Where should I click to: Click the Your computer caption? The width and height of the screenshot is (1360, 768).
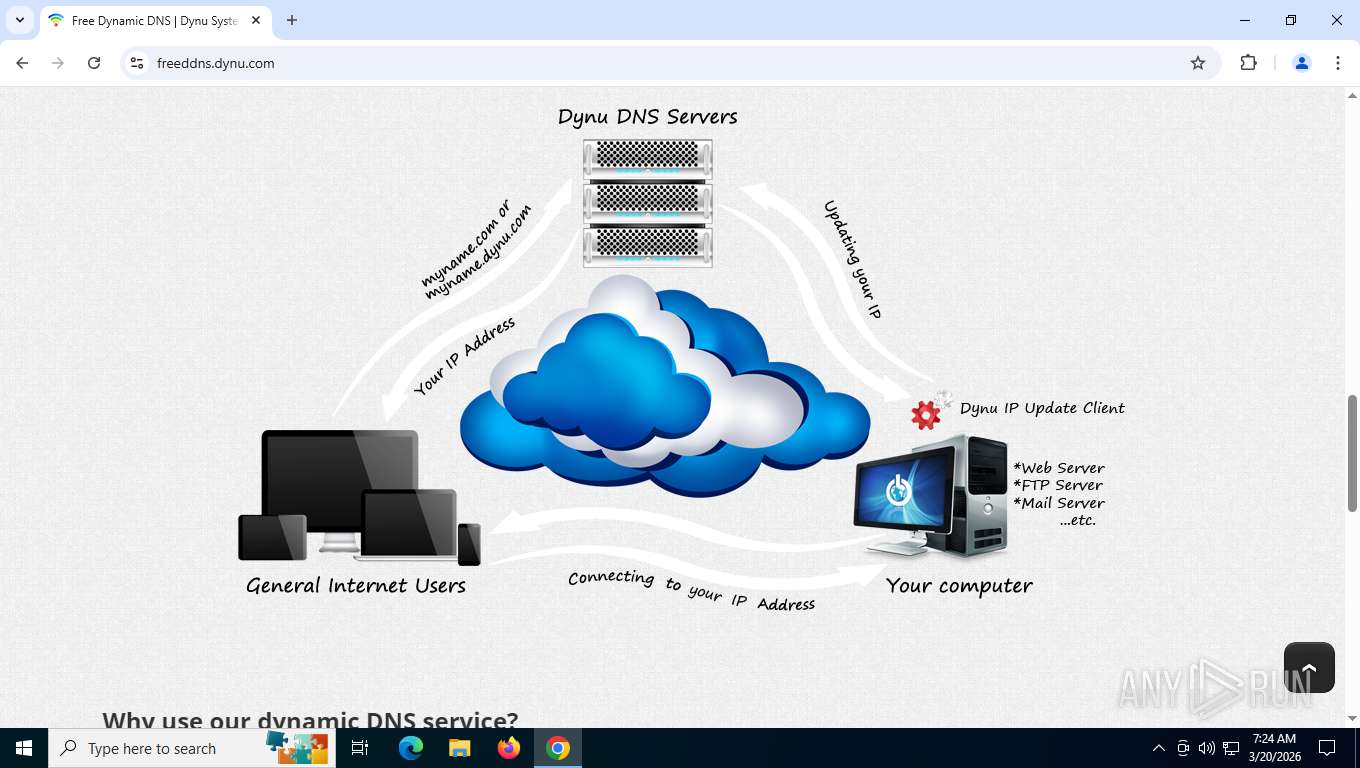959,586
